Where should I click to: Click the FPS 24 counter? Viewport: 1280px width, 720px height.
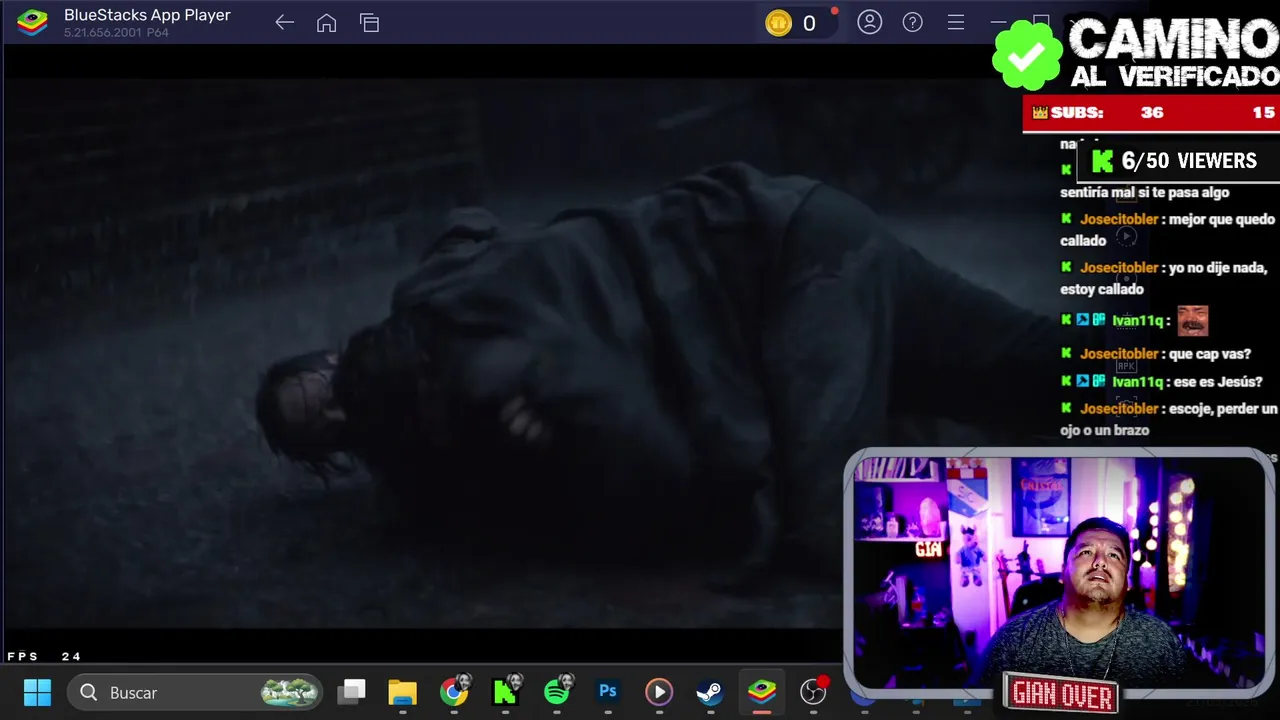pyautogui.click(x=44, y=657)
